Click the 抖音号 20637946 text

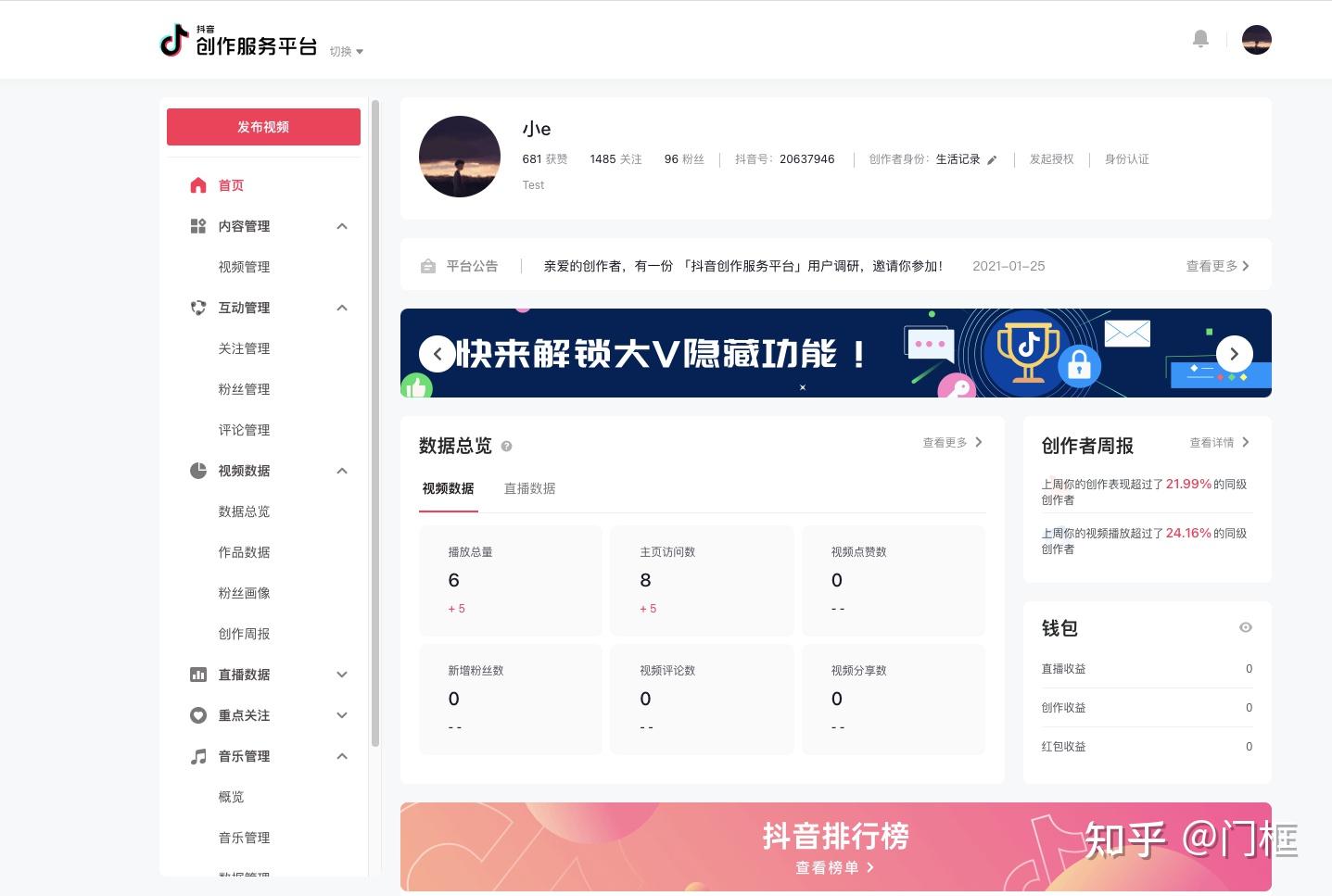click(x=784, y=159)
